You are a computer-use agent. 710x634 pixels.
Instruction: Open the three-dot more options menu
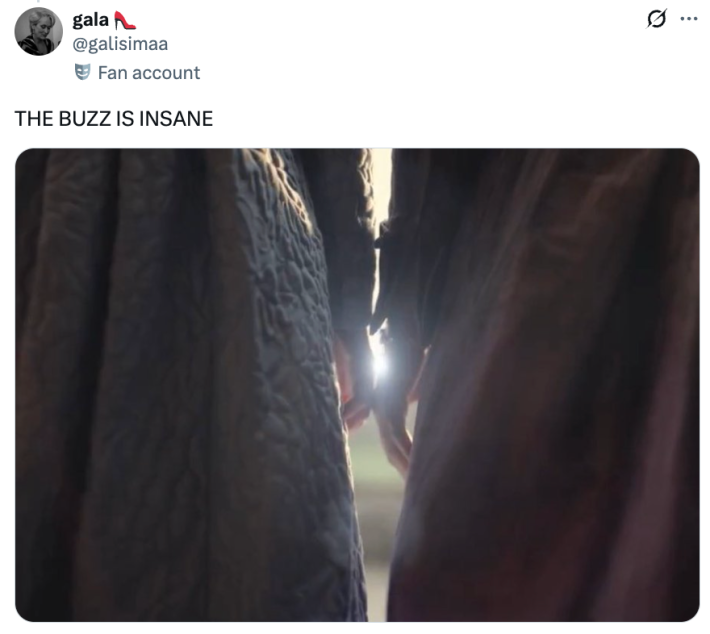[689, 19]
